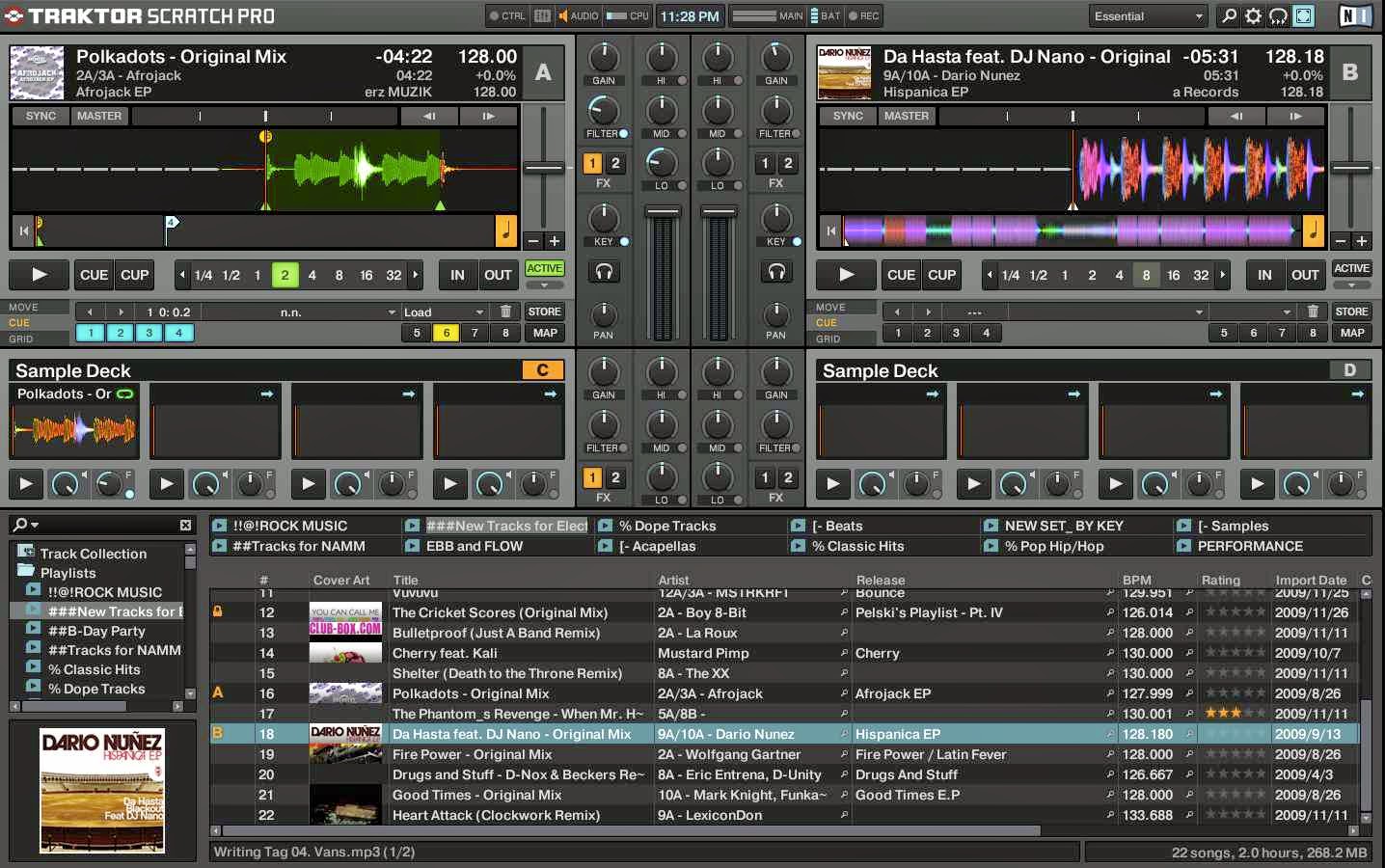Set loop IN on Deck A
Viewport: 1385px width, 868px height.
[457, 275]
